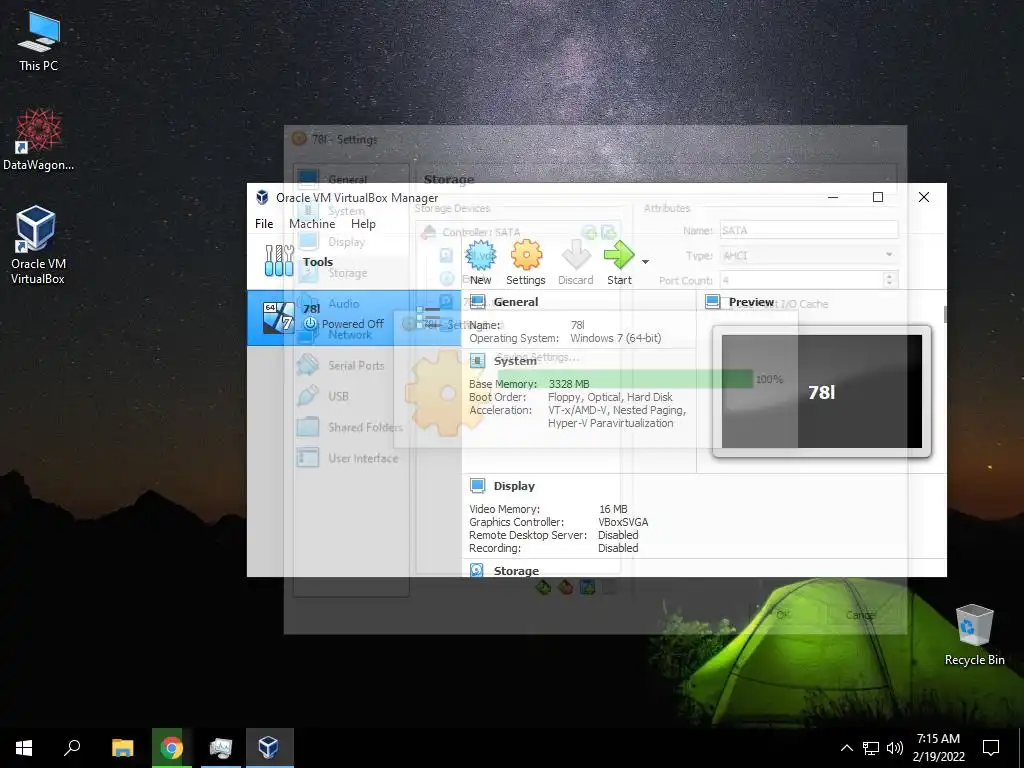The height and width of the screenshot is (768, 1024).
Task: Click the General section monitor icon
Action: click(477, 302)
